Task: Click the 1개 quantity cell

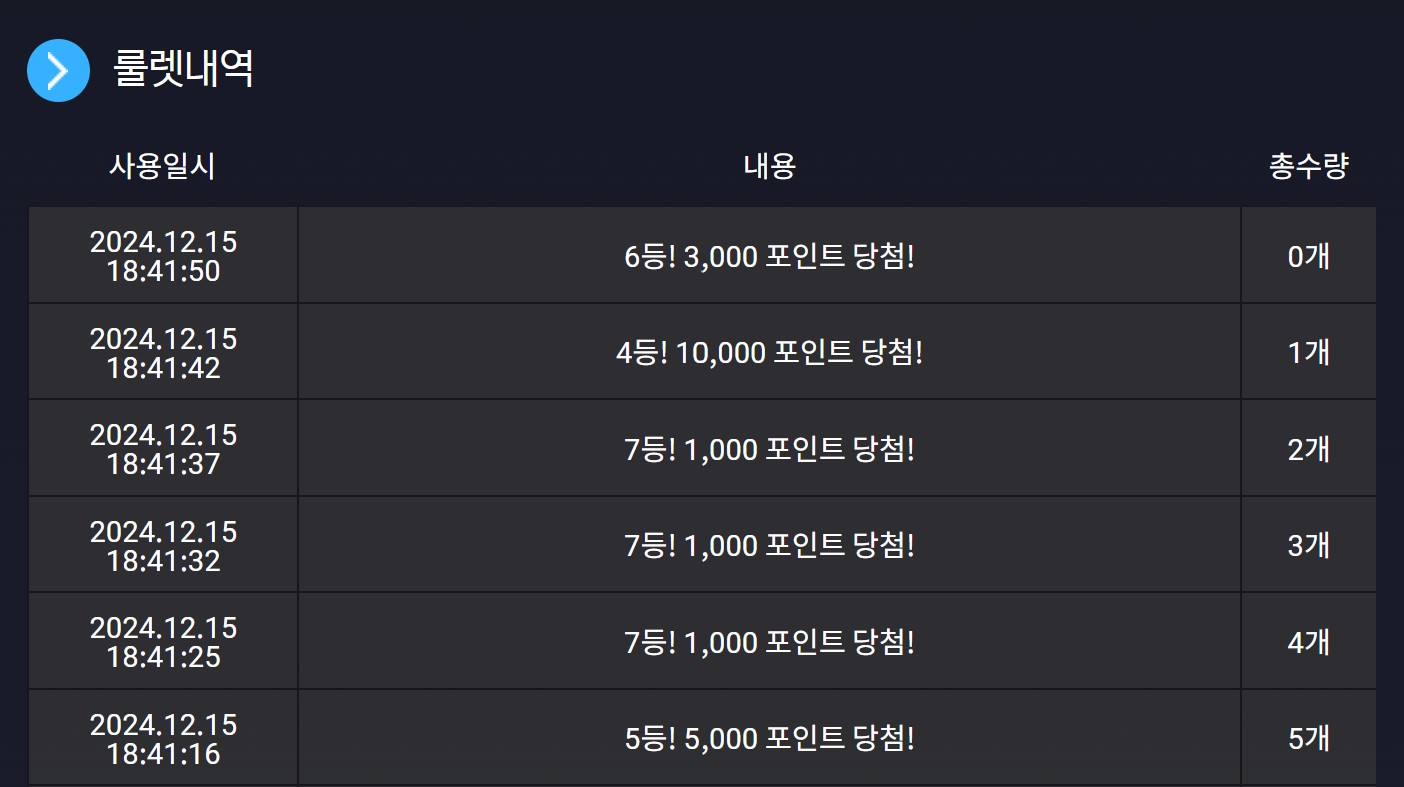Action: (x=1309, y=352)
